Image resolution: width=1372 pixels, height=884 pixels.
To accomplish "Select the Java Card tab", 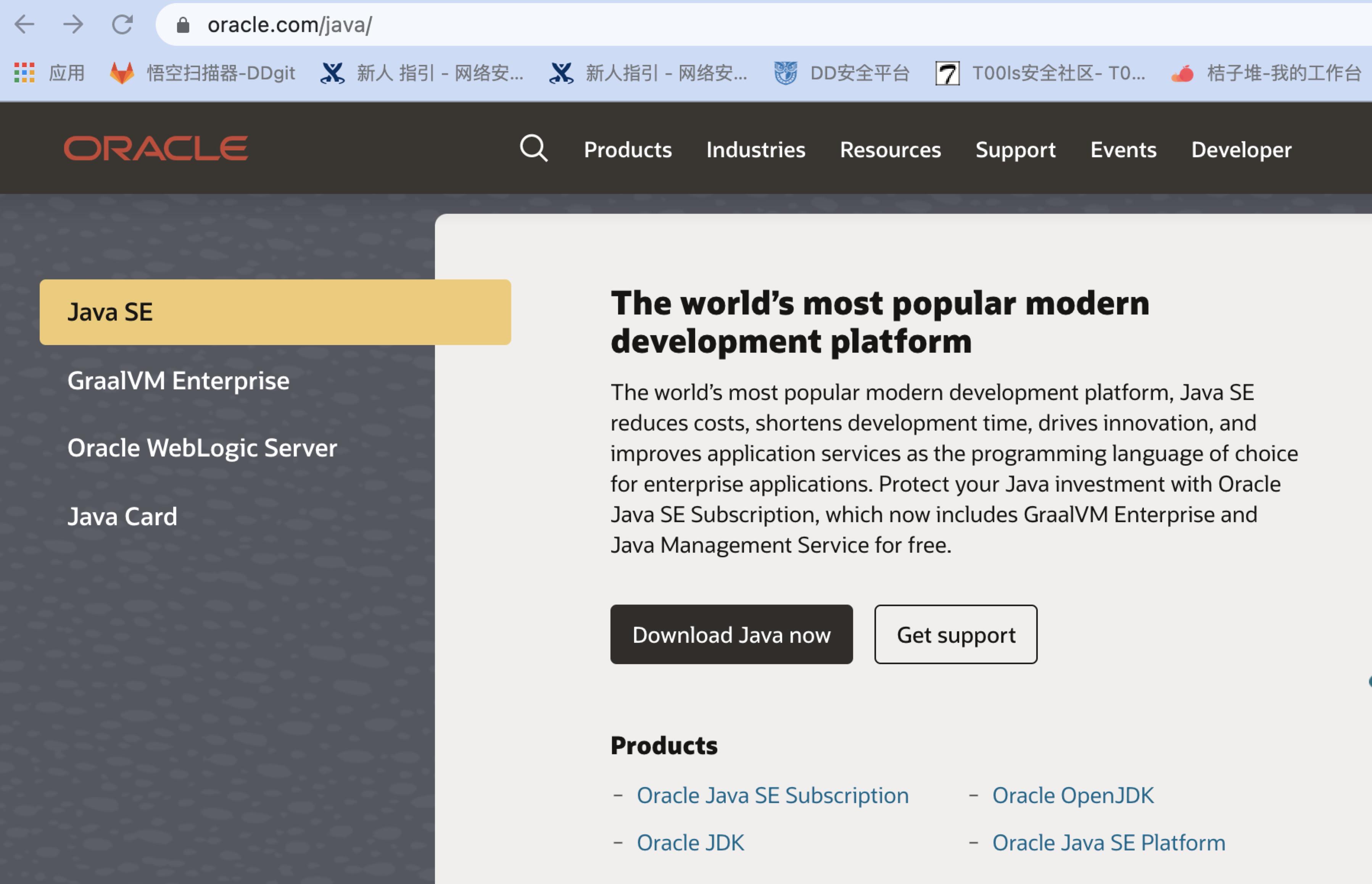I will click(x=122, y=517).
